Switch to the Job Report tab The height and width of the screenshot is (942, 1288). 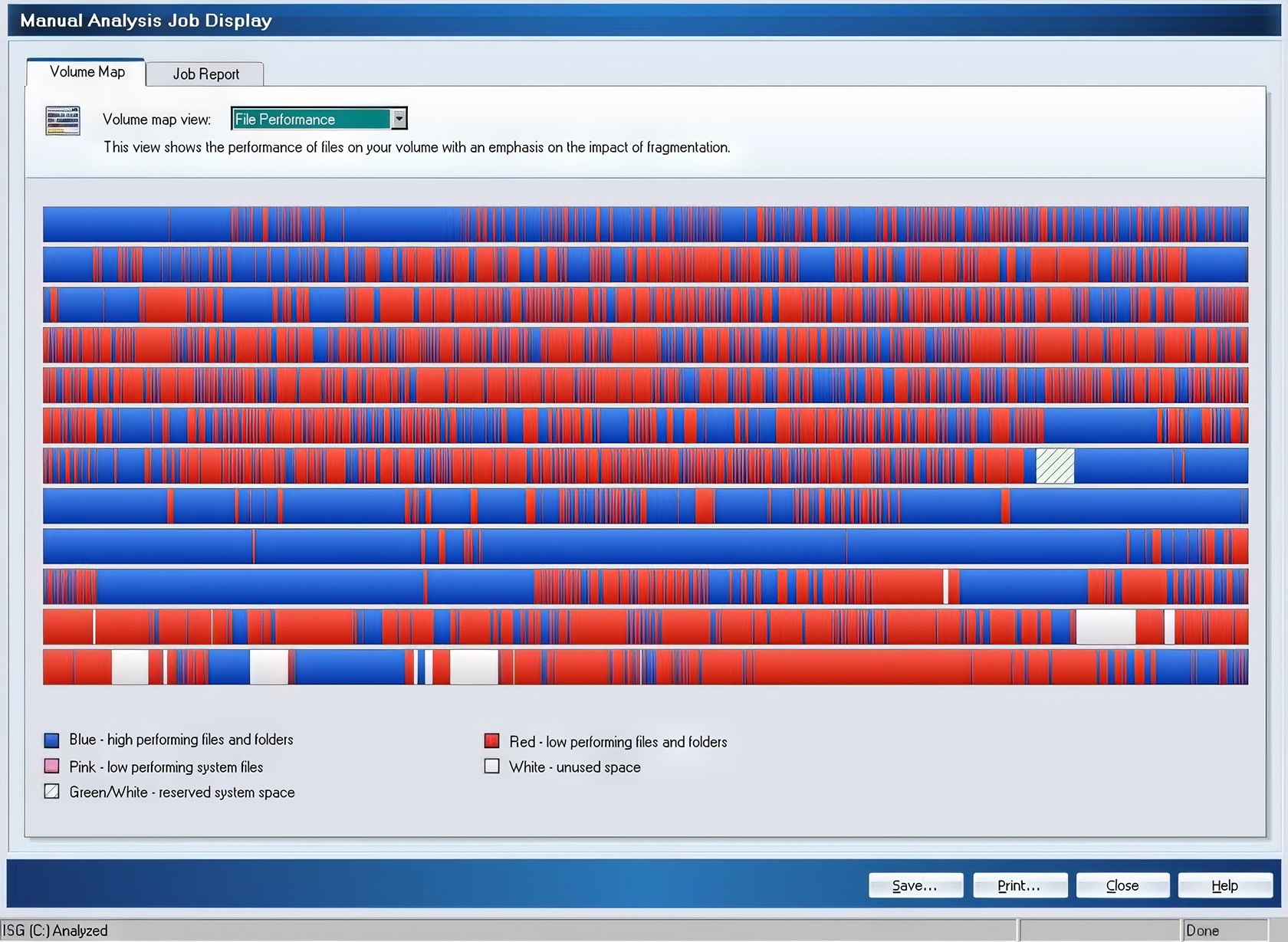click(x=205, y=74)
